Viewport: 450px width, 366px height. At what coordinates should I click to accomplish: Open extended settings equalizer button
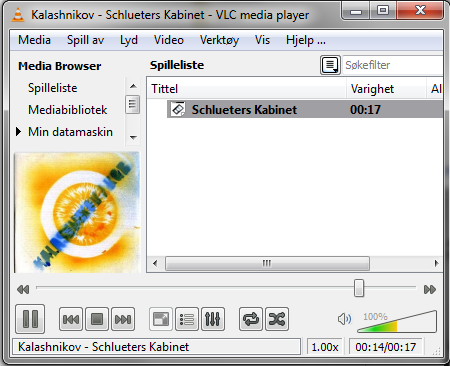pyautogui.click(x=213, y=319)
